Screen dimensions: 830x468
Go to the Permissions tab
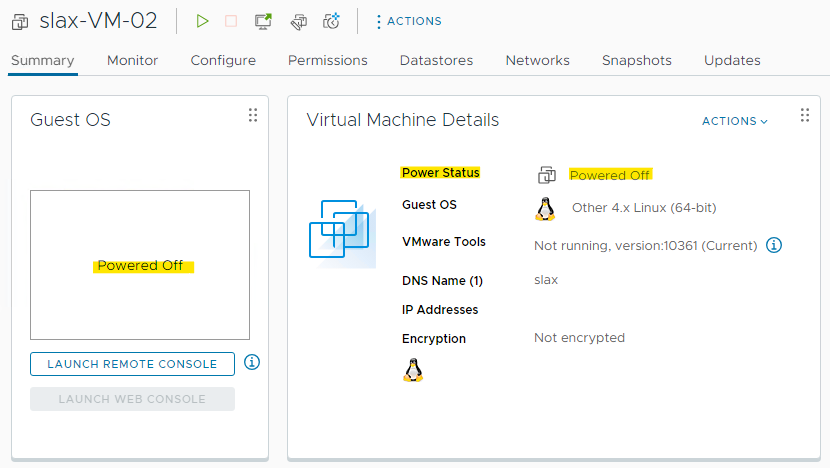pyautogui.click(x=327, y=60)
